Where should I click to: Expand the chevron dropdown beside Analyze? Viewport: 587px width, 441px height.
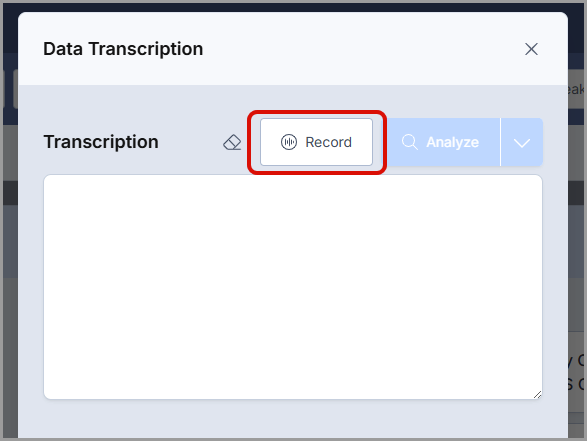coord(522,142)
